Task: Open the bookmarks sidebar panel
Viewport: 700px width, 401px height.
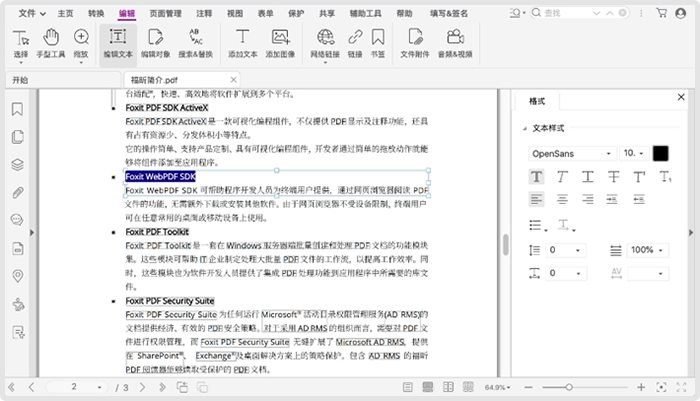Action: pos(17,109)
